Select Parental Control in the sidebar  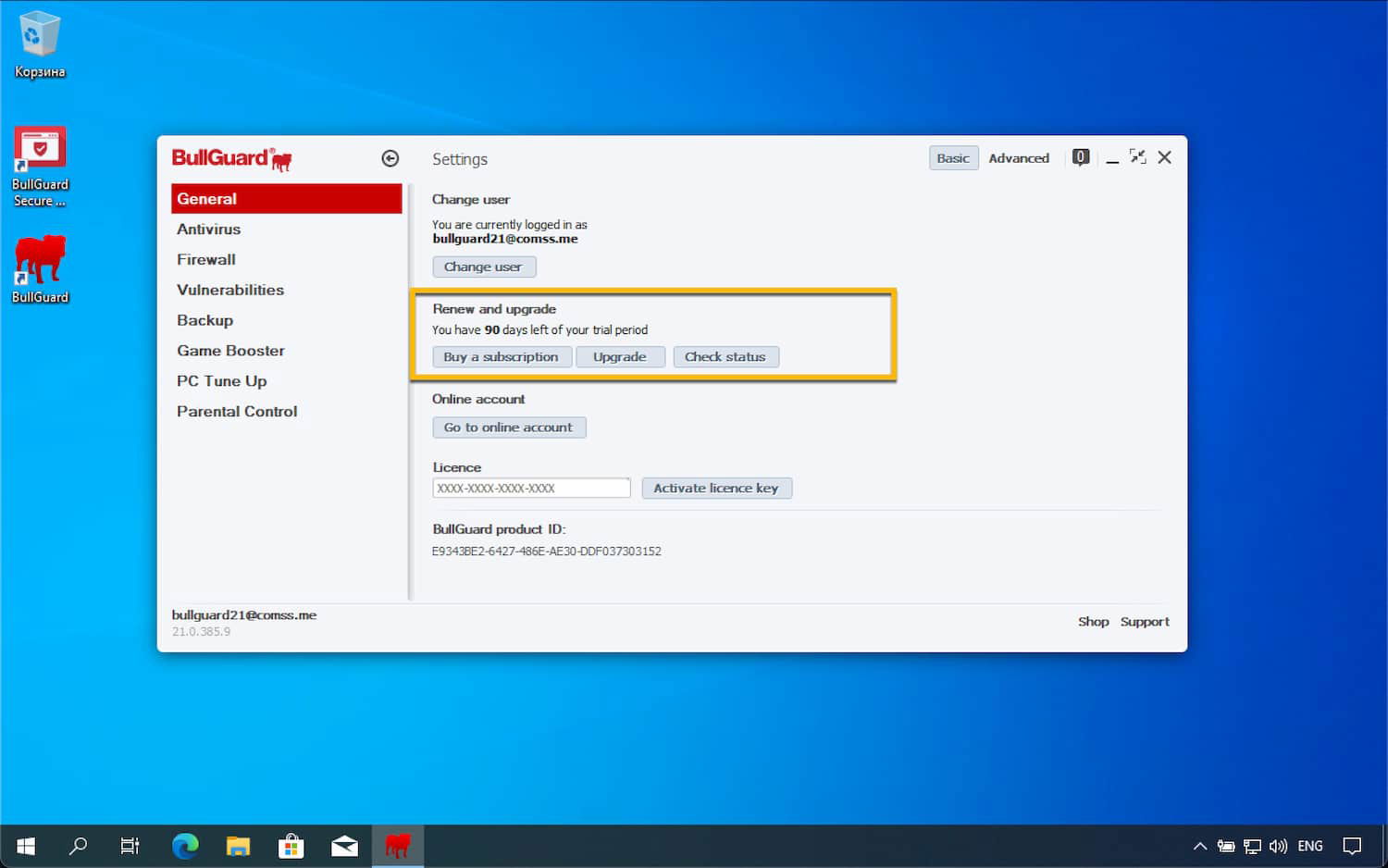[x=237, y=411]
